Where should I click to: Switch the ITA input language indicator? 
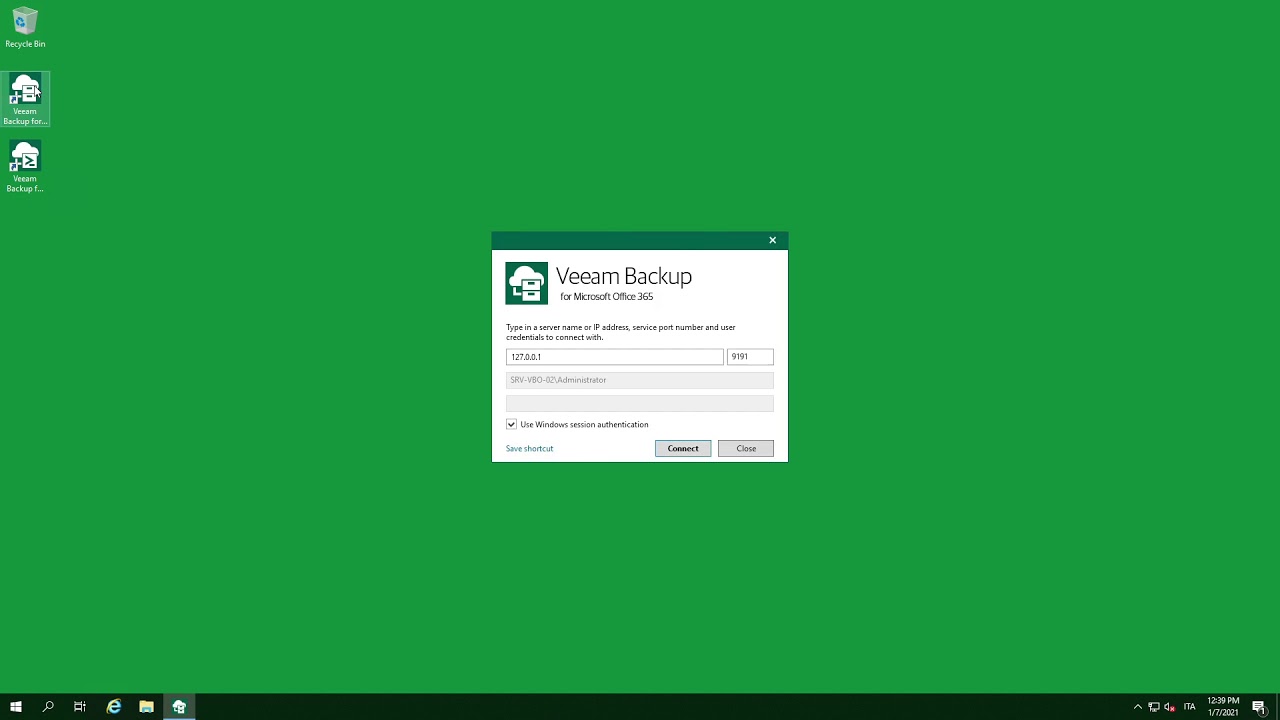tap(1190, 707)
